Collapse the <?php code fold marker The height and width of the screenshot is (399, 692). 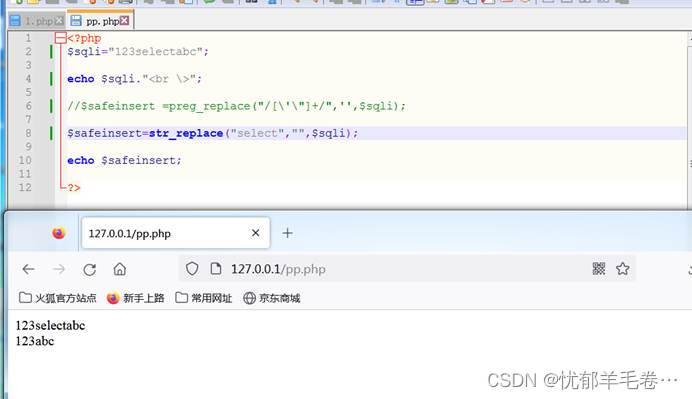pos(60,38)
